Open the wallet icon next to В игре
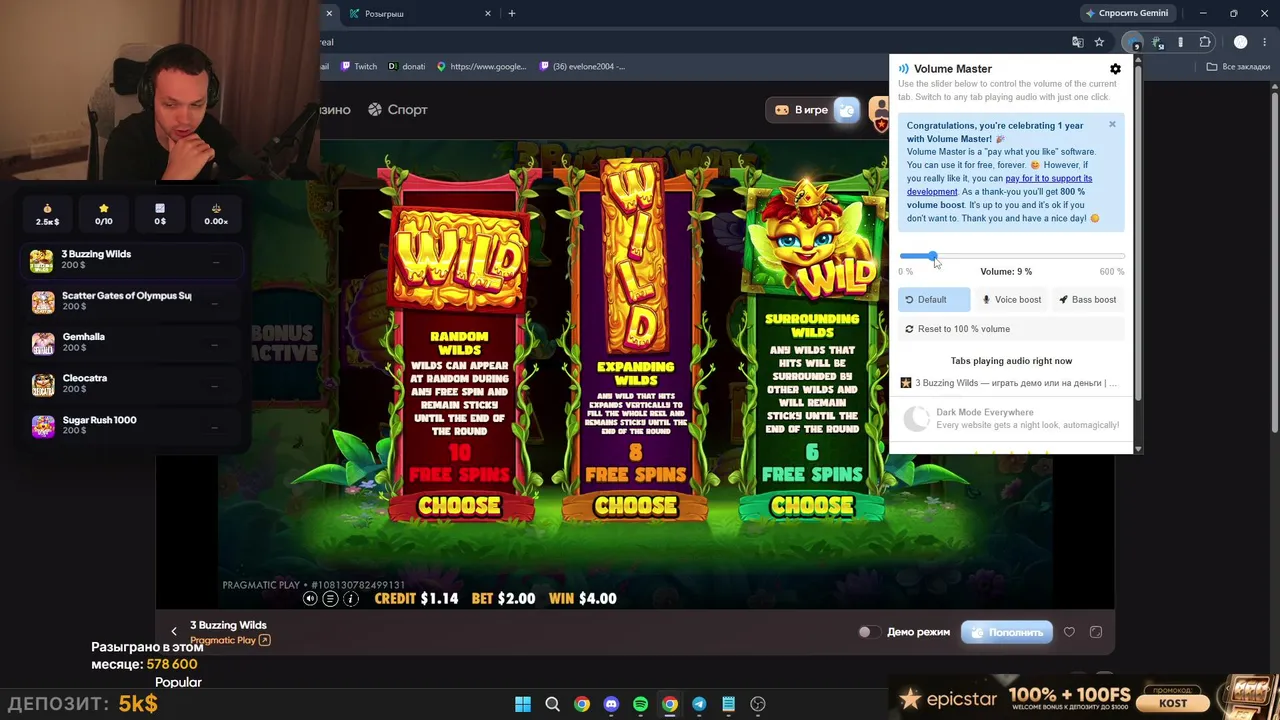Screen dimensions: 1280x720 (x=847, y=110)
